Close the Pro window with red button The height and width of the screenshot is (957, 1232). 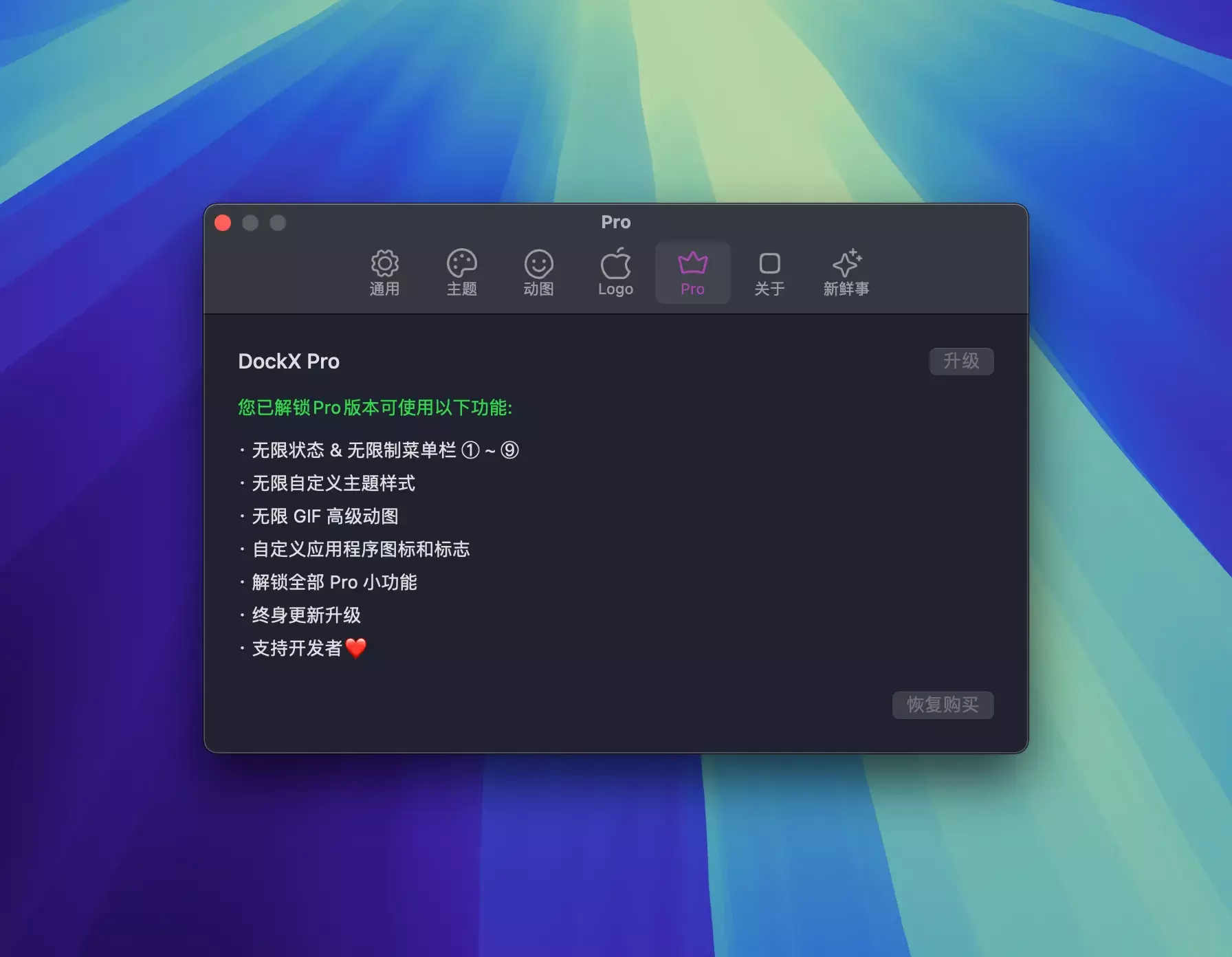tap(223, 223)
